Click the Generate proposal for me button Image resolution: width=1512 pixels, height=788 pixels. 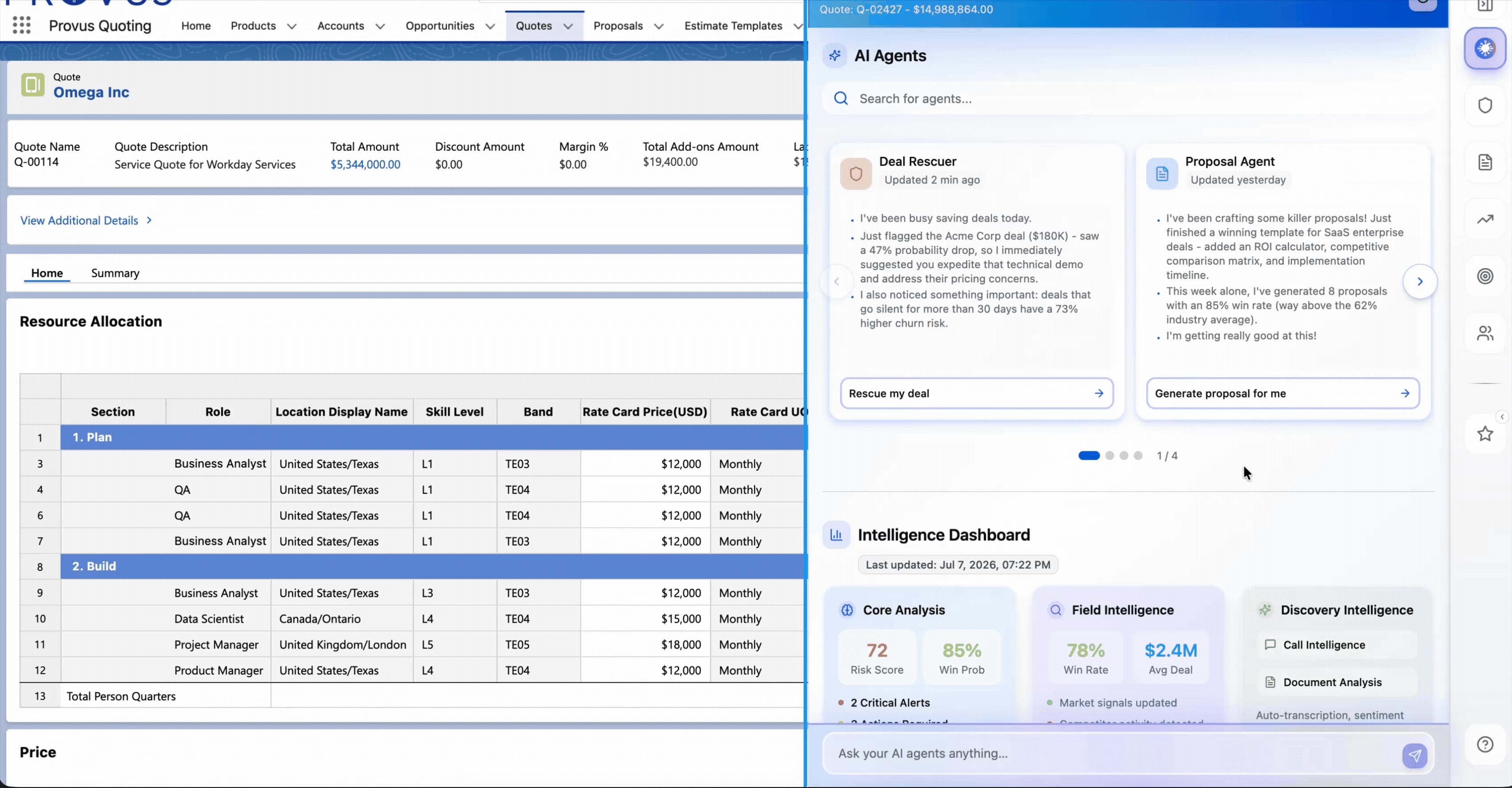click(1282, 394)
